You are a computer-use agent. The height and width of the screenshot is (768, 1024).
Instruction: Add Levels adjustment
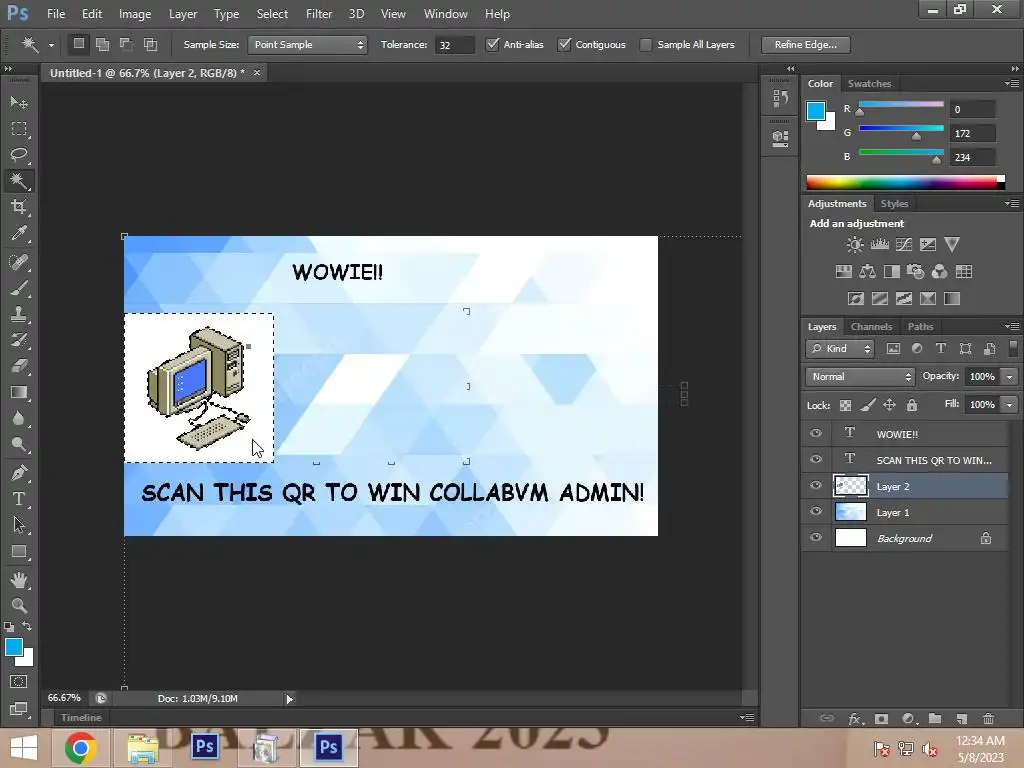[879, 245]
